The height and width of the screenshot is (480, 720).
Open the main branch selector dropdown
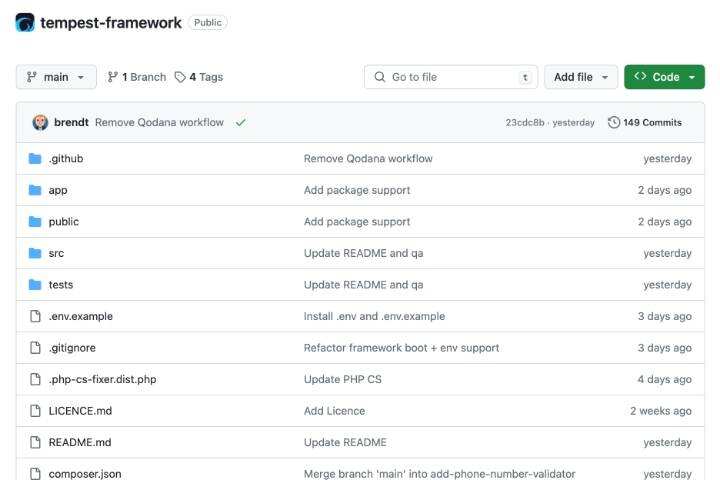pos(56,77)
